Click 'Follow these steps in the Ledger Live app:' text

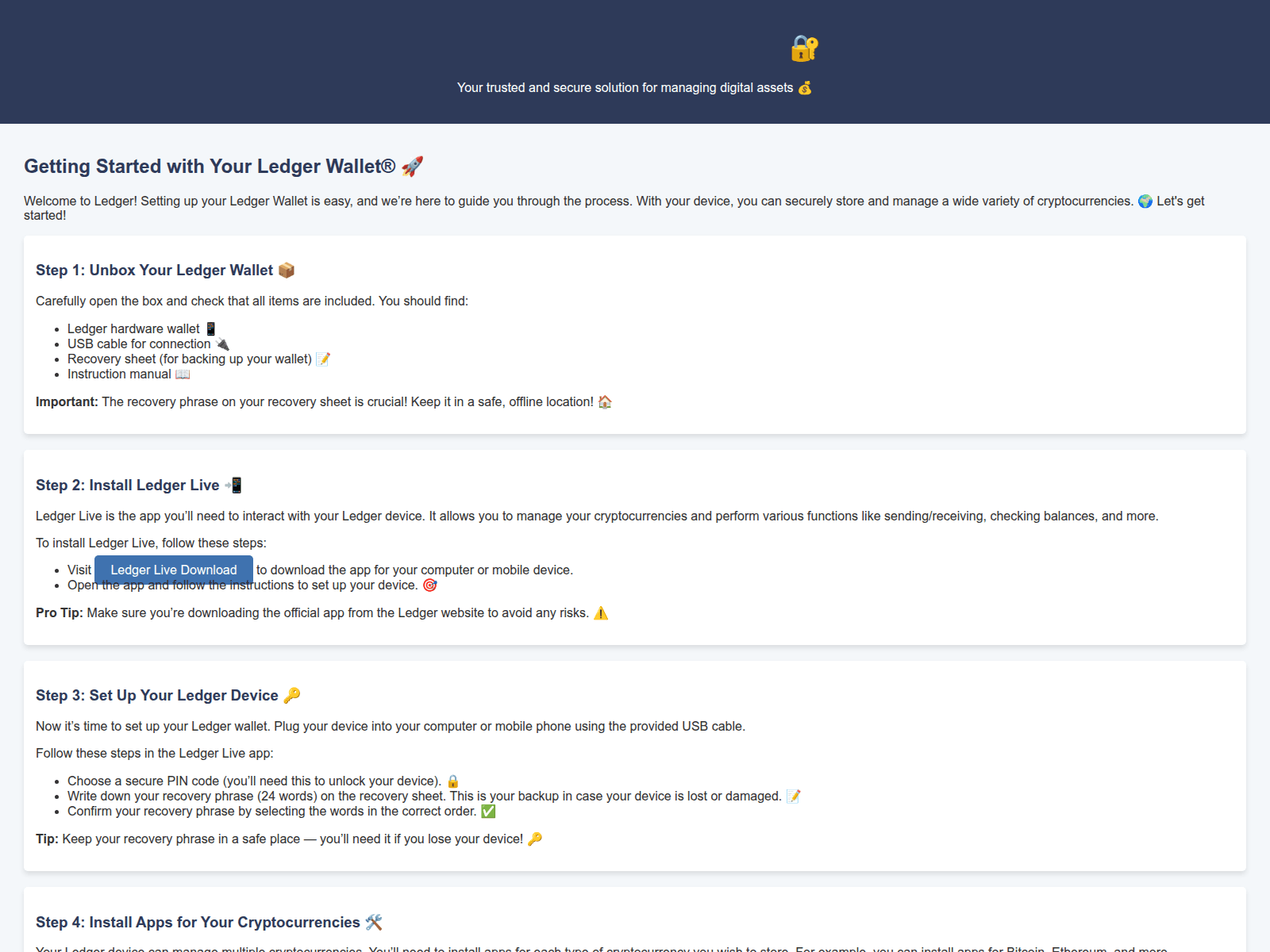154,754
